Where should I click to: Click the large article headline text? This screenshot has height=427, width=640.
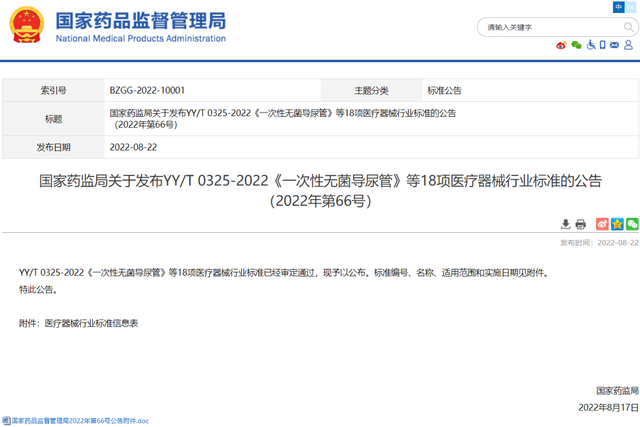click(x=320, y=191)
